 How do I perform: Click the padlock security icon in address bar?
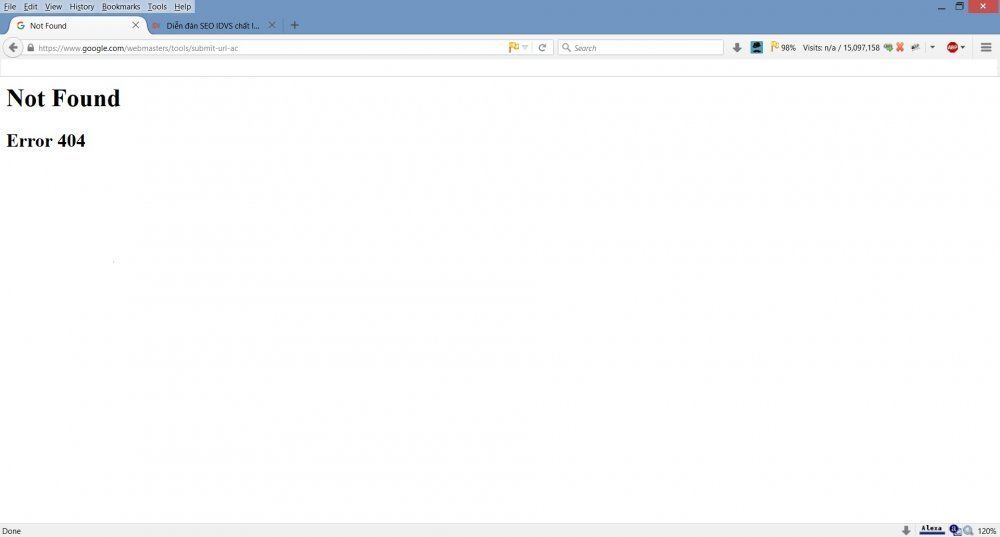coord(30,48)
